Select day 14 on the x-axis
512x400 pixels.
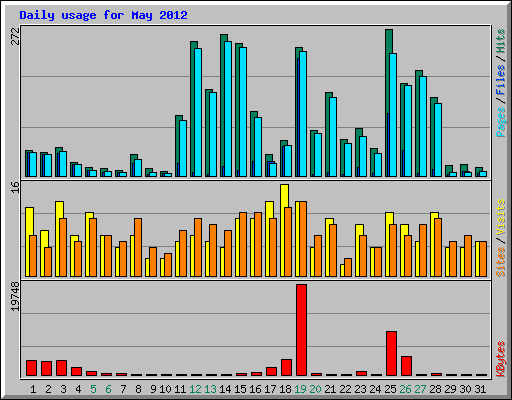[225, 389]
